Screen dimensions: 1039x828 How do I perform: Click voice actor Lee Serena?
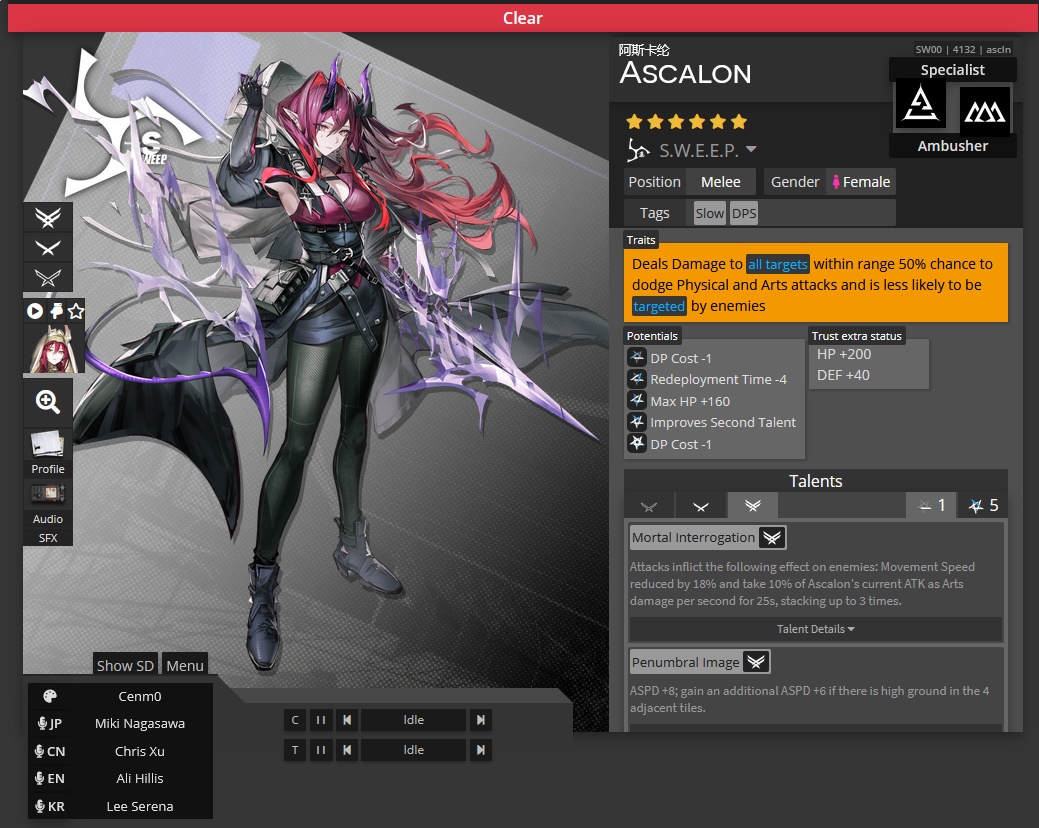pos(140,806)
